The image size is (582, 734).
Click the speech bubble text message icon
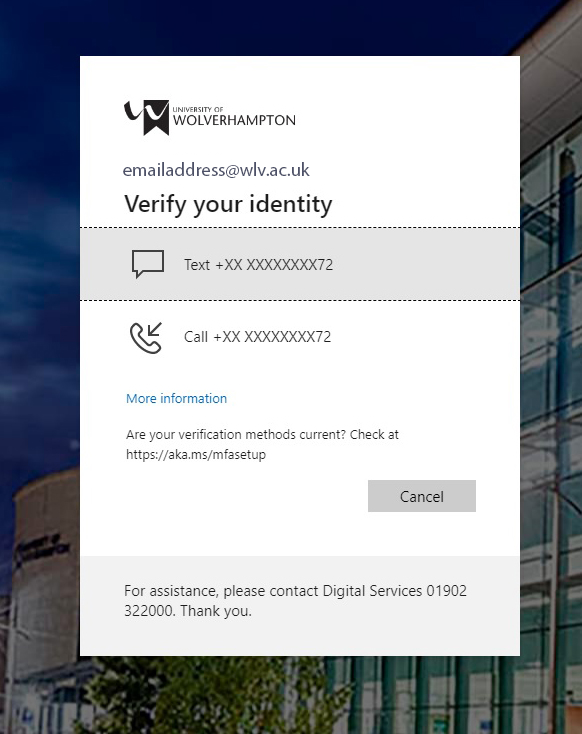click(x=148, y=264)
